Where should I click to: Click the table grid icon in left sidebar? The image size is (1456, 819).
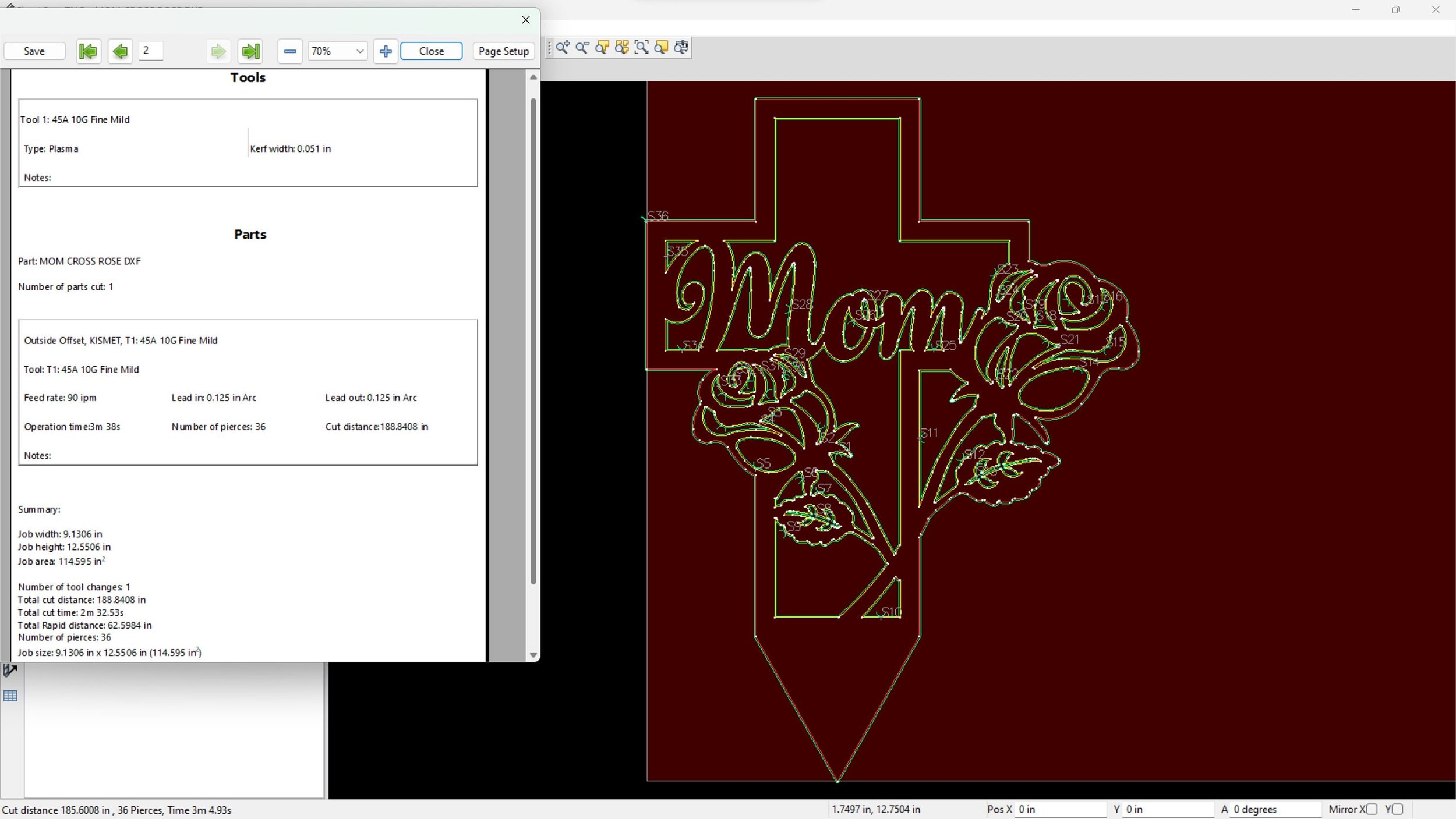(x=10, y=696)
